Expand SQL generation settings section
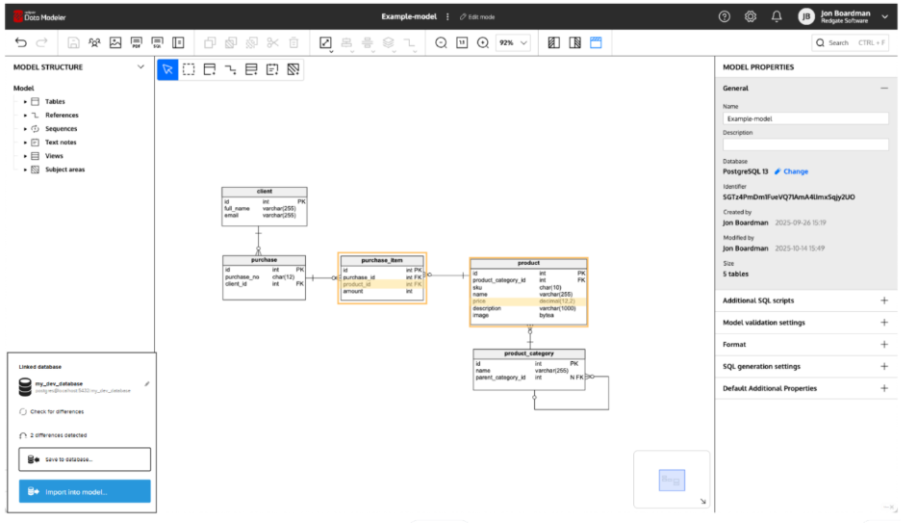 (x=883, y=366)
